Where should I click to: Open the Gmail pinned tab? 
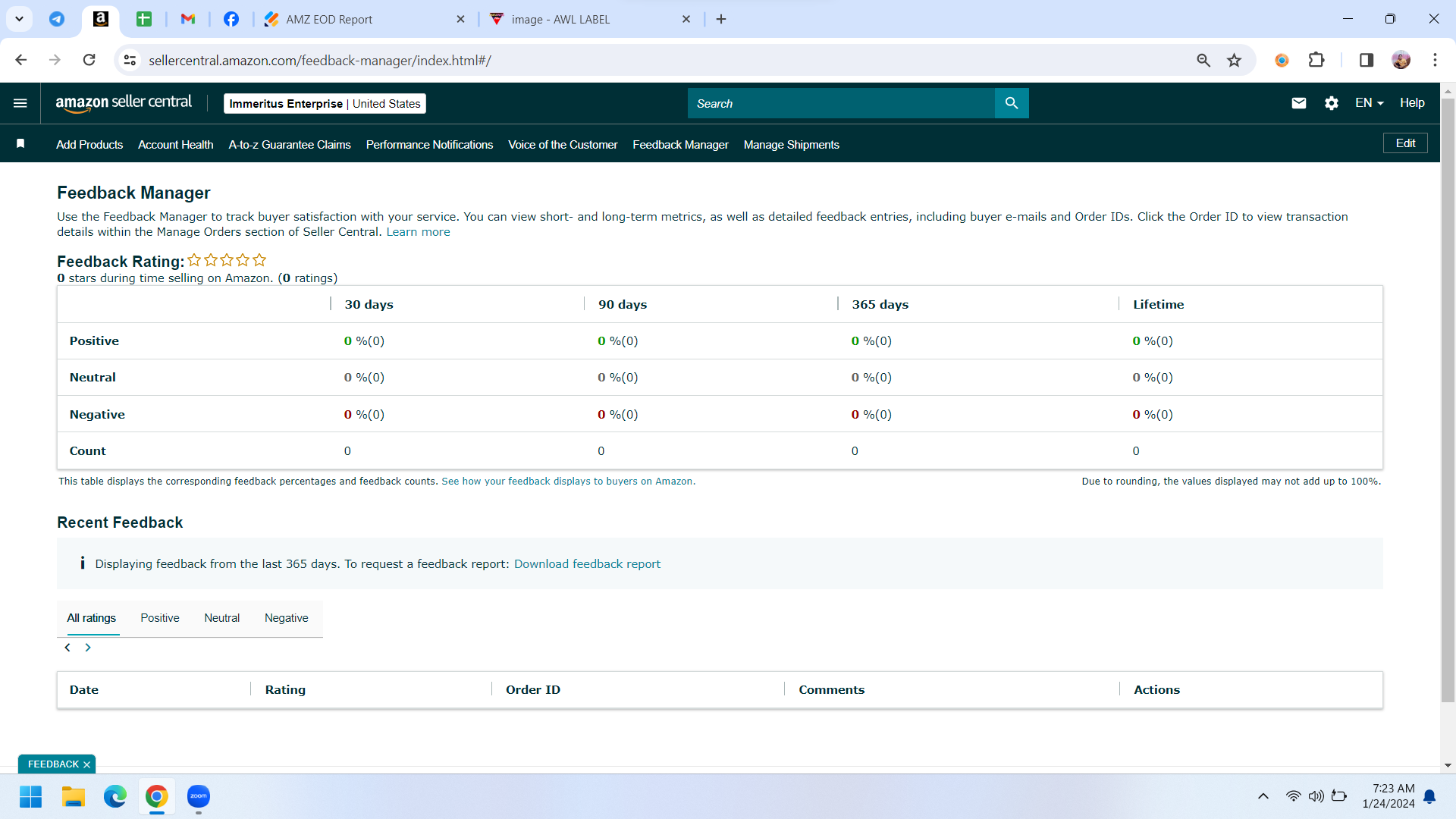(x=188, y=19)
